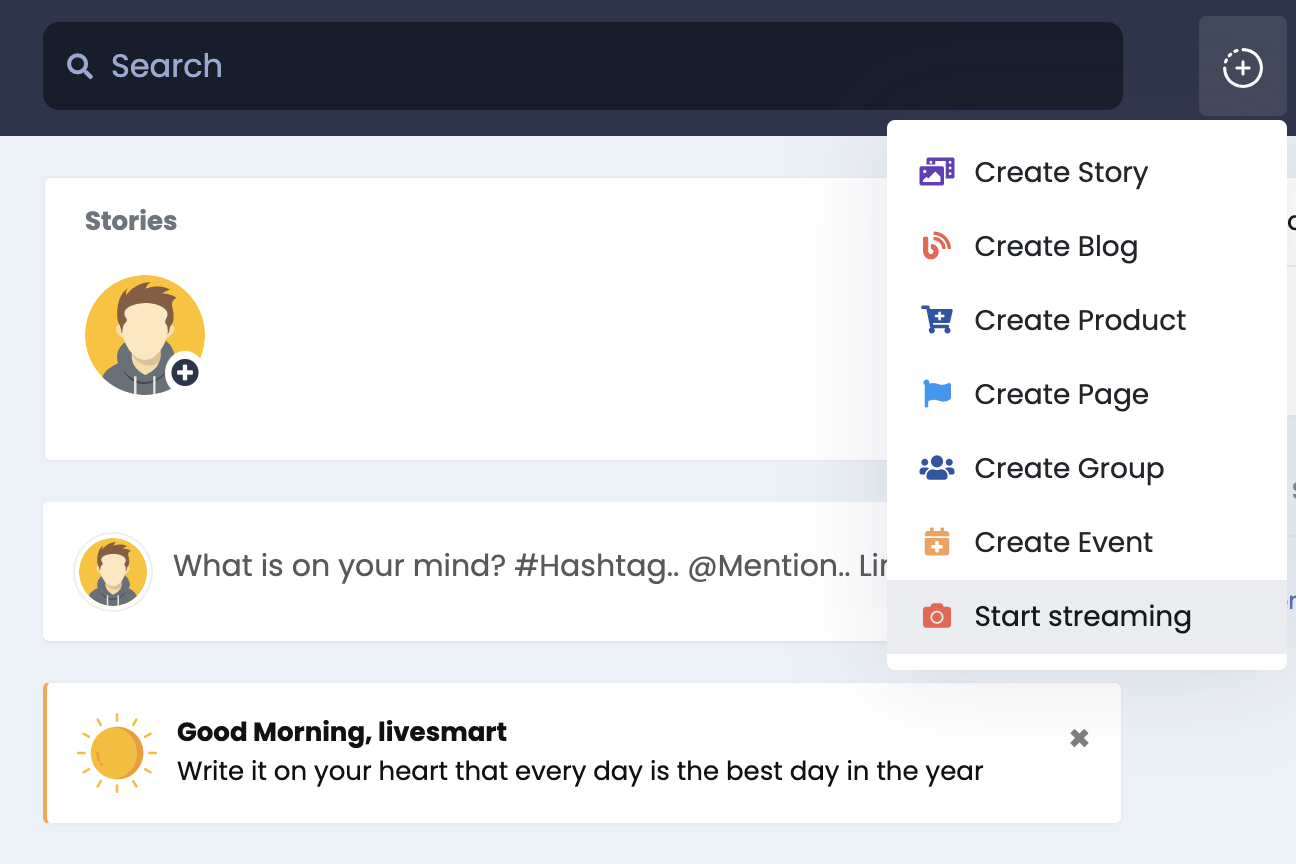Select Create Story from the menu
Viewport: 1296px width, 864px height.
pos(1061,172)
